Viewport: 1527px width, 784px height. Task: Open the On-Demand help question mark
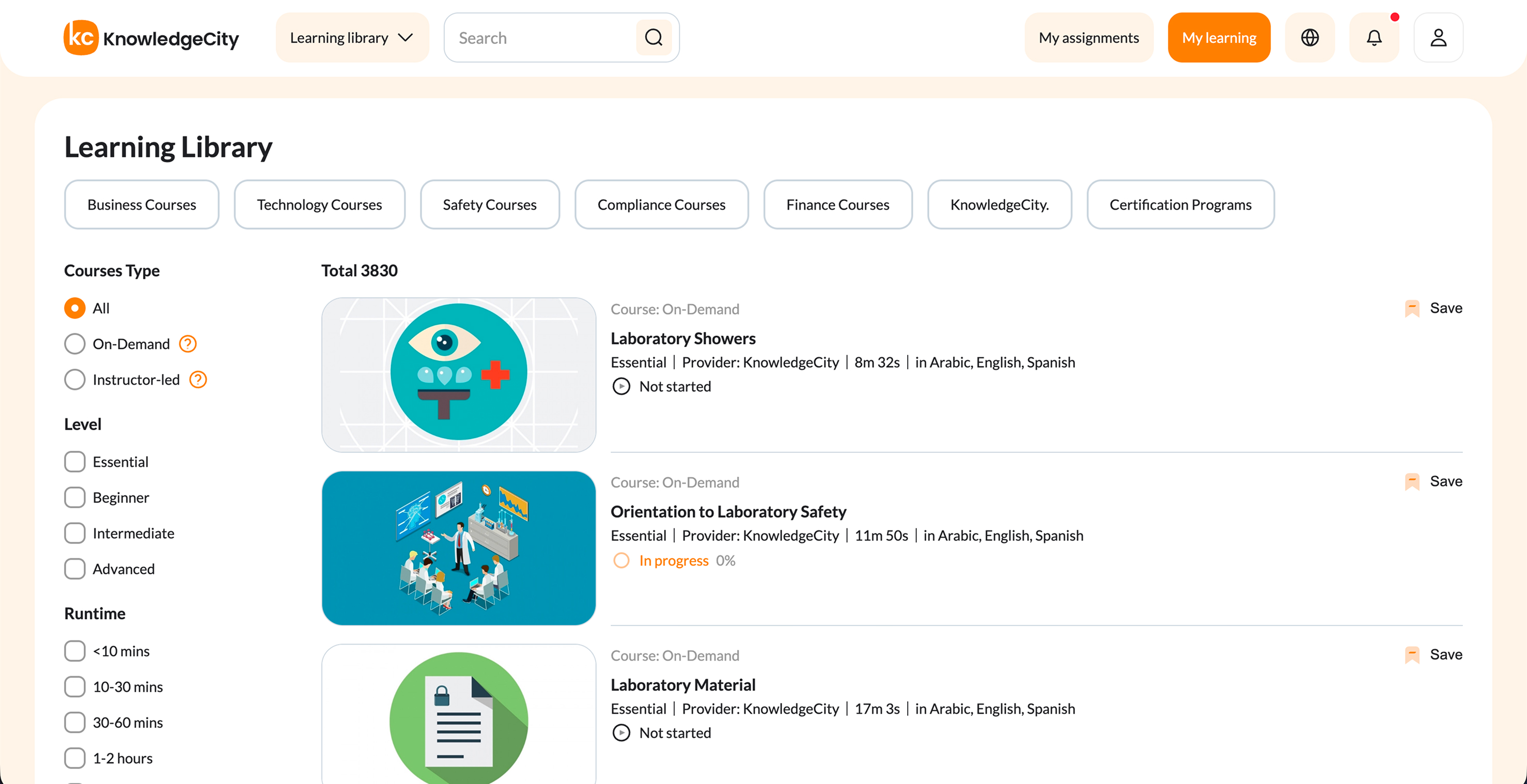tap(188, 343)
